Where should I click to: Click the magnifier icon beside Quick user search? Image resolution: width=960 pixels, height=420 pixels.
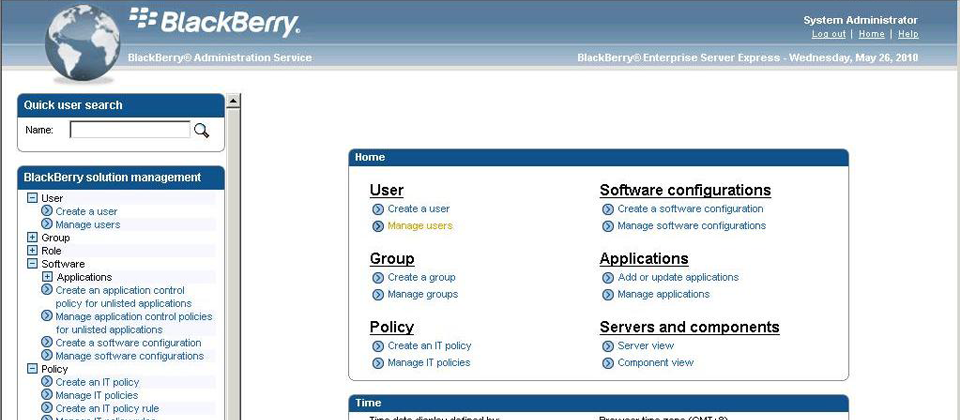[x=201, y=130]
